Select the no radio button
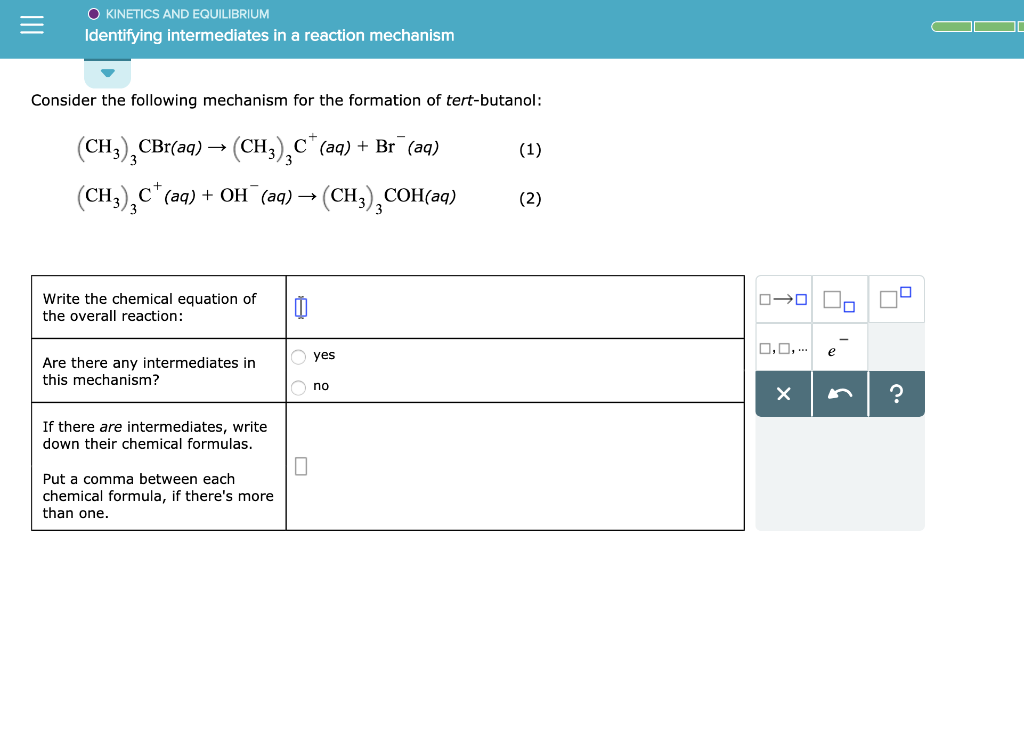 pyautogui.click(x=299, y=386)
